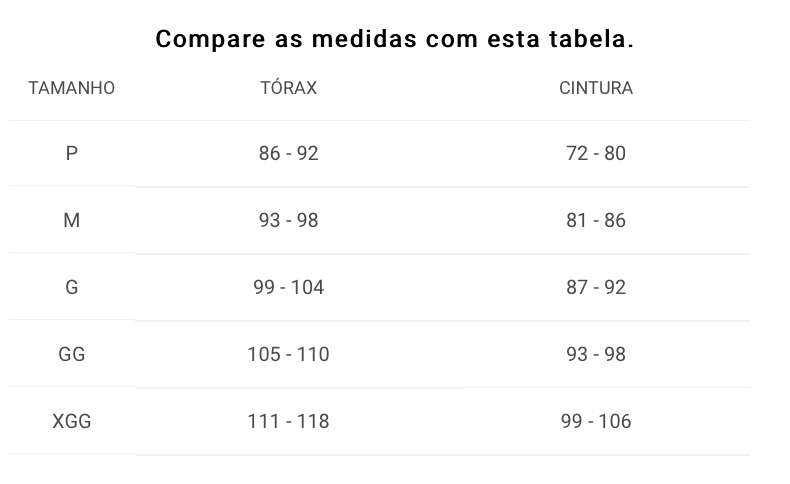Click the 99 - 104 tórax value
The image size is (790, 484).
[x=289, y=287]
